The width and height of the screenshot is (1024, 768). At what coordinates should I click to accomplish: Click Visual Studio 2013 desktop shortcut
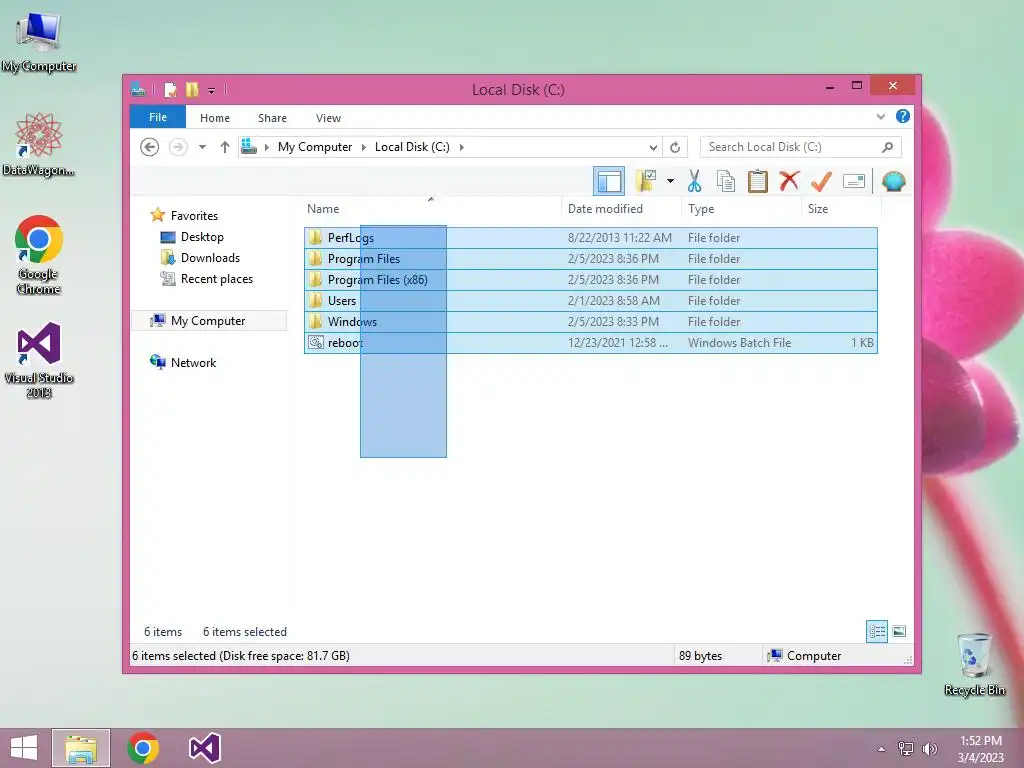point(39,360)
